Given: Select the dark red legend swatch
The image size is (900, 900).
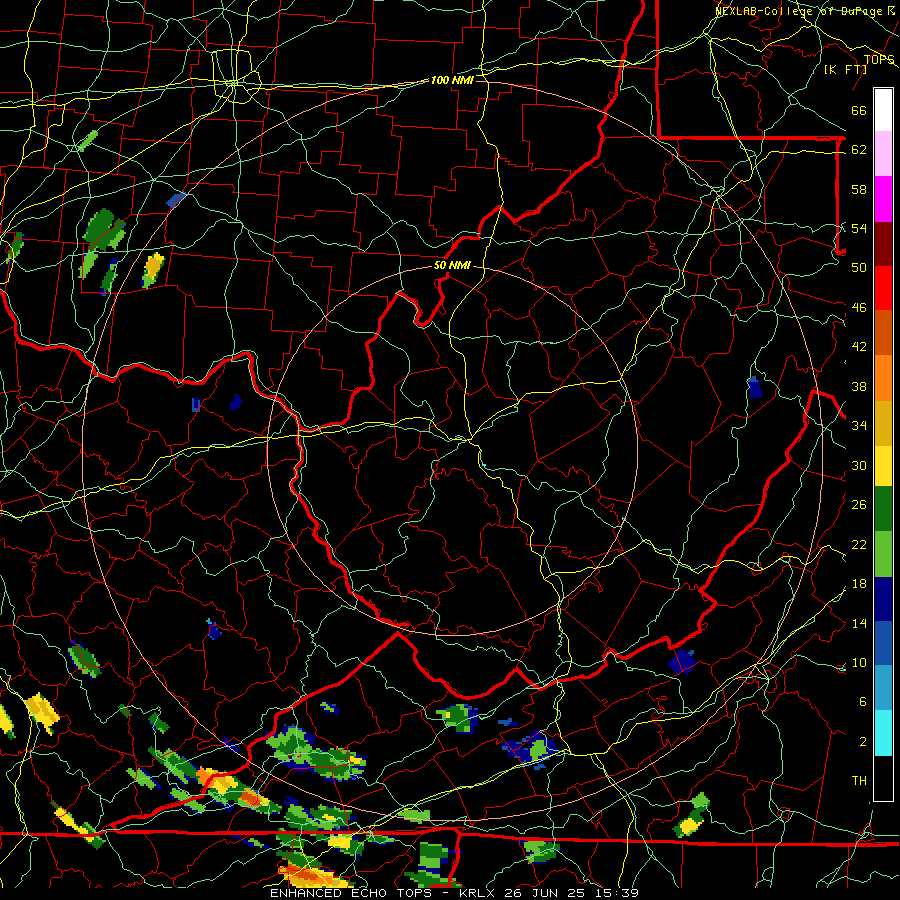Looking at the screenshot, I should (x=883, y=244).
